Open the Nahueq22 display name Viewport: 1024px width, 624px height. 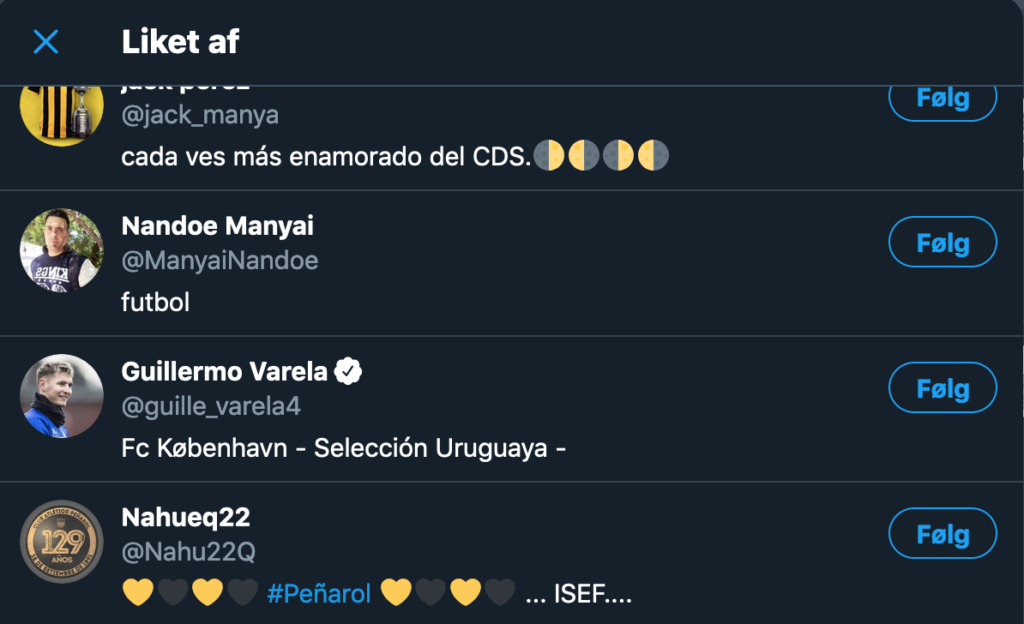[185, 517]
